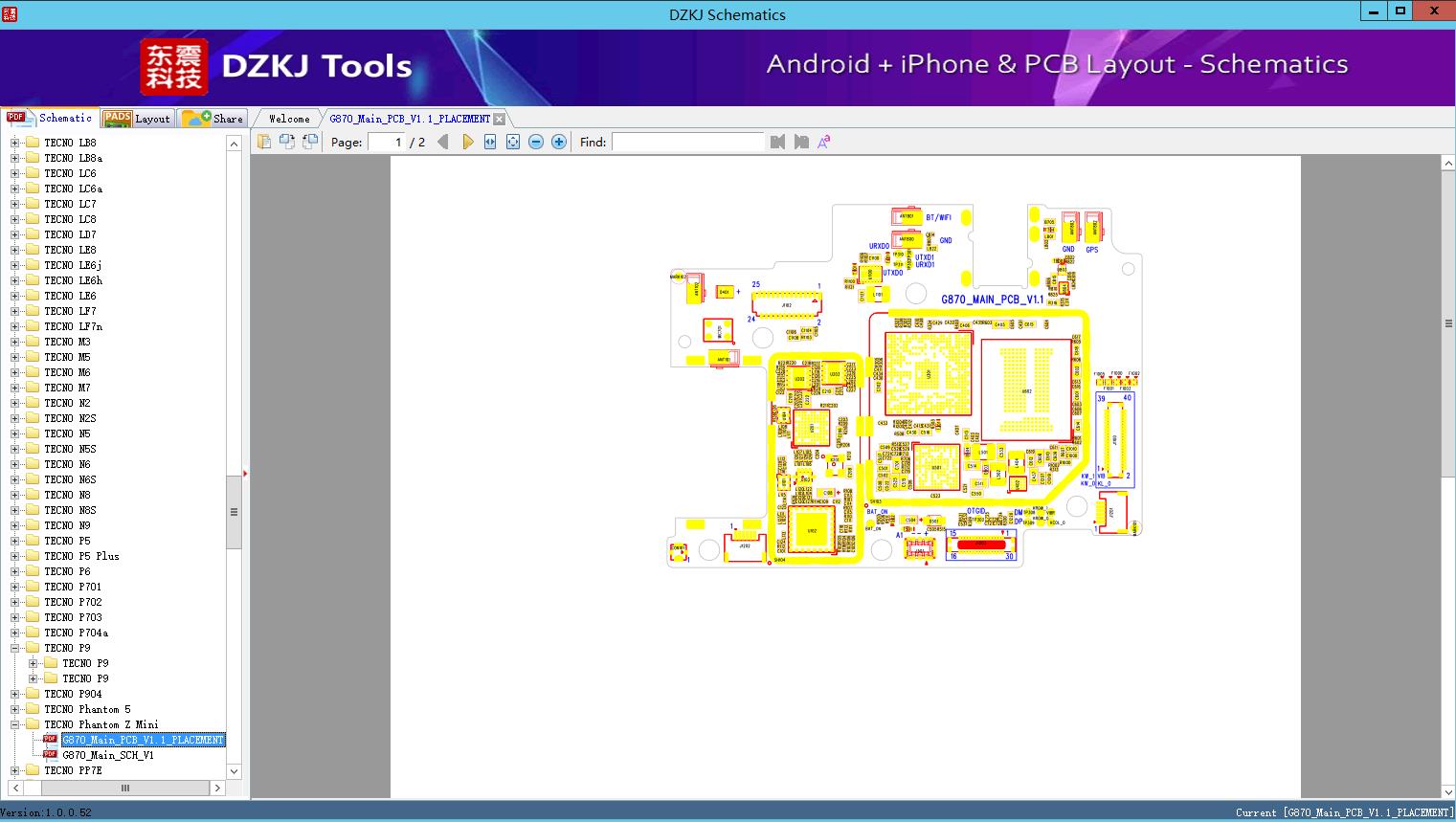Click the Find text field
Image resolution: width=1456 pixels, height=822 pixels.
click(x=688, y=142)
